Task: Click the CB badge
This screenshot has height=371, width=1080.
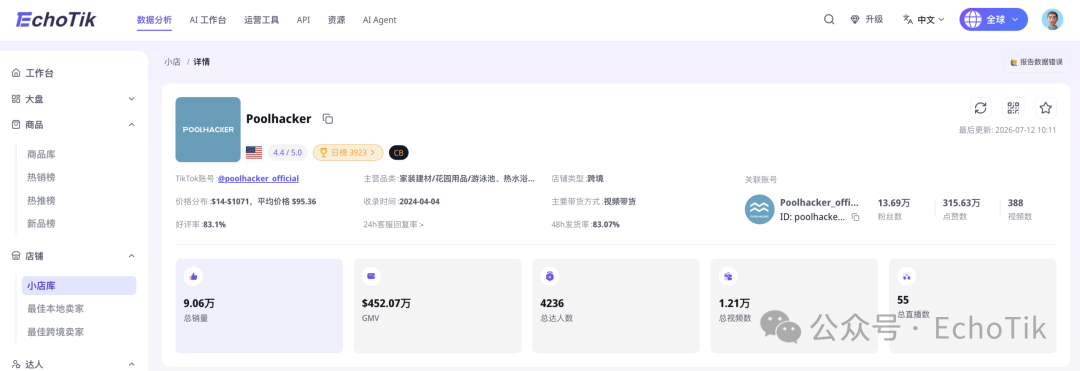Action: (x=399, y=152)
